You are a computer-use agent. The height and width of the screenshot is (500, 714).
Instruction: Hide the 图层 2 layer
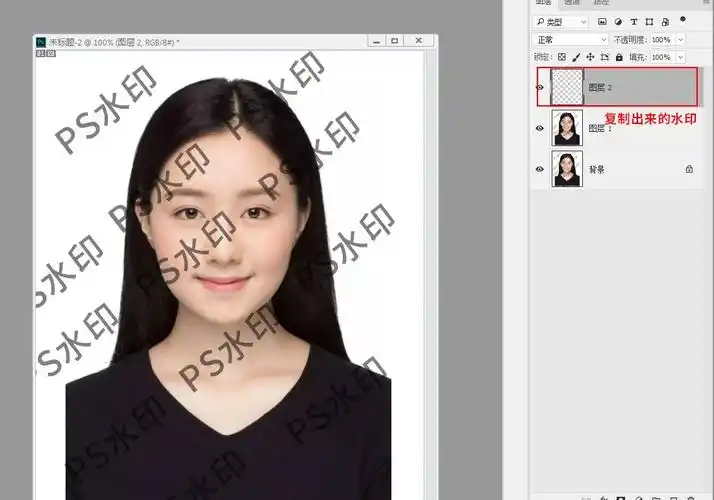540,88
